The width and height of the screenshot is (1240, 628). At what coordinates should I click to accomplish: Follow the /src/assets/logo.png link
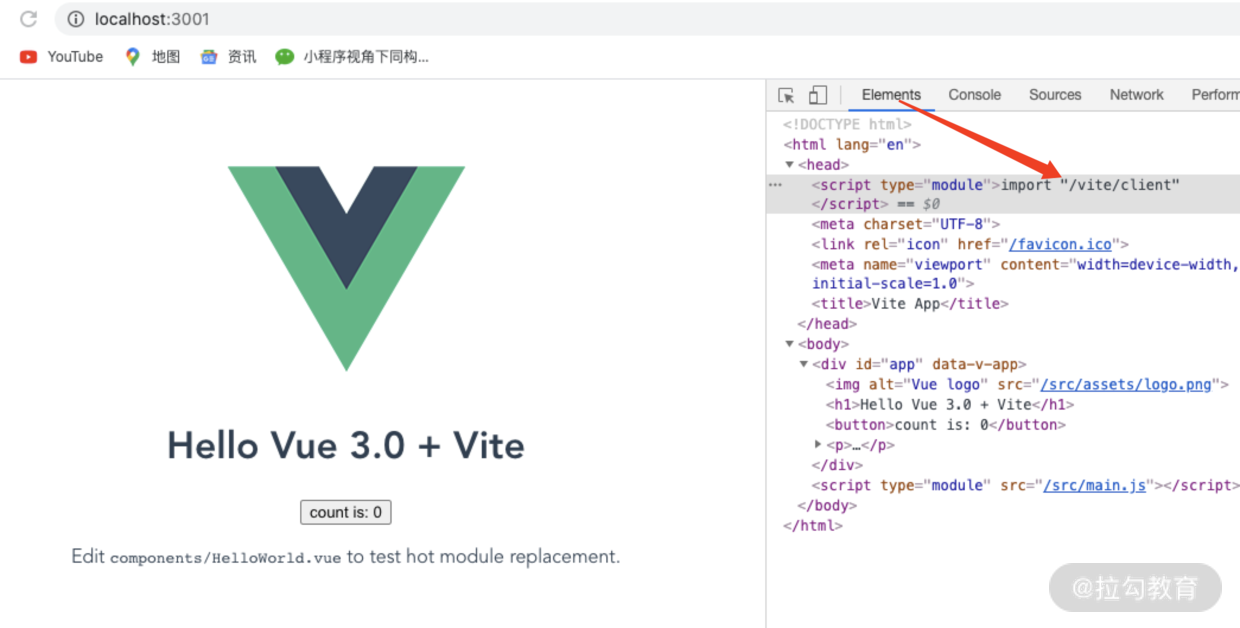click(1125, 385)
